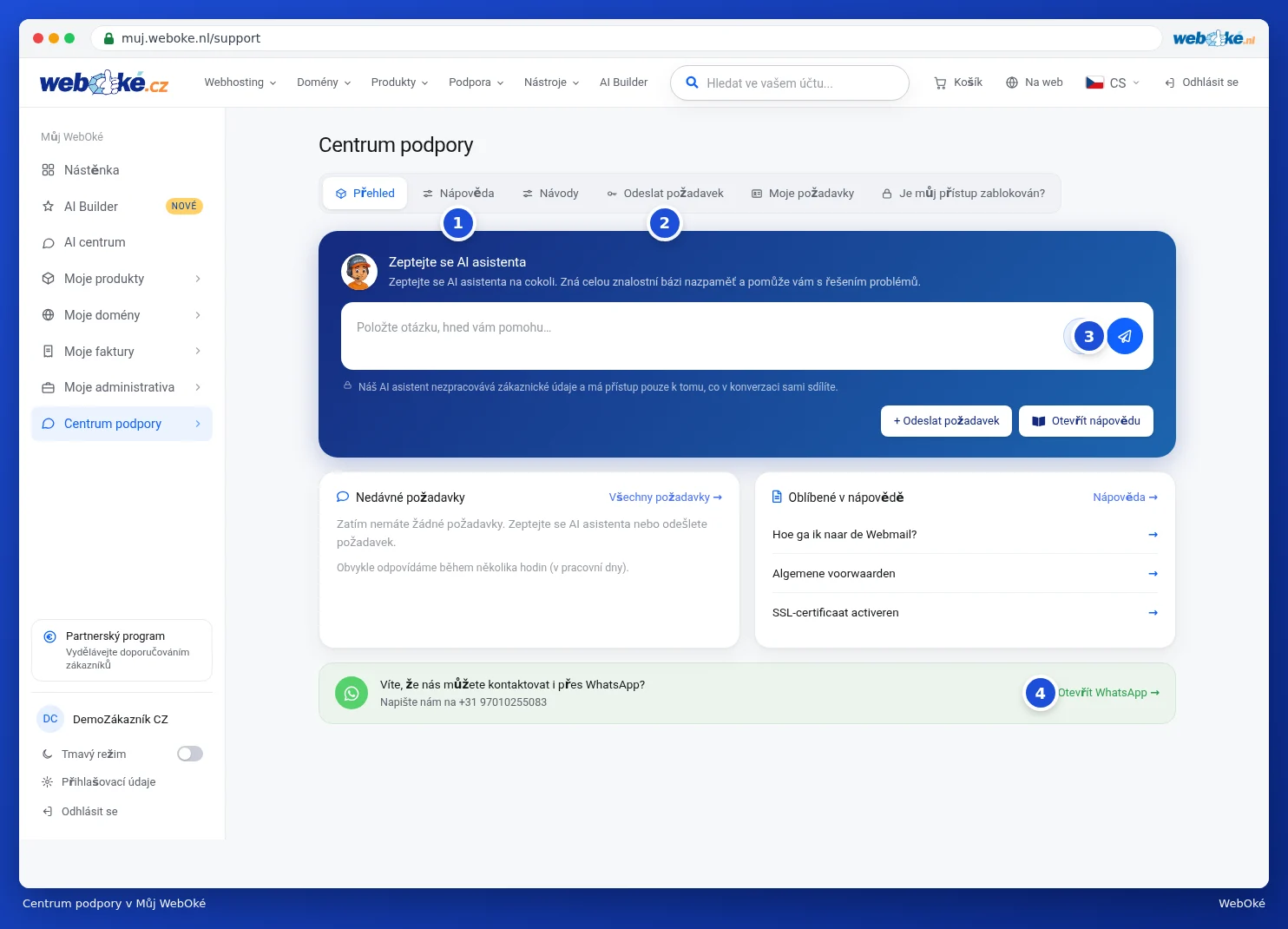
Task: Open the Webhosting dropdown menu
Action: click(240, 82)
